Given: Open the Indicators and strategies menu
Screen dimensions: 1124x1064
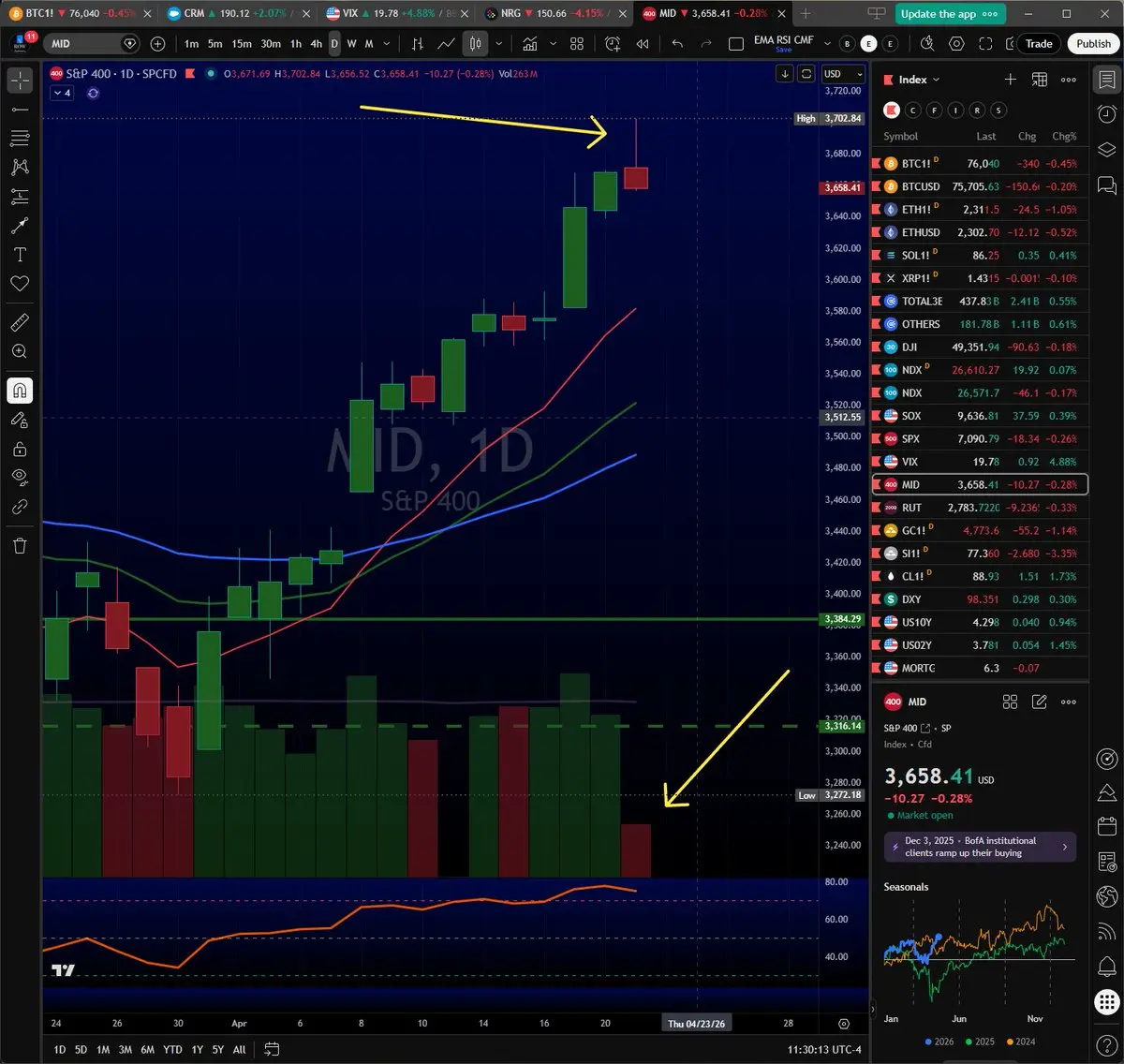Looking at the screenshot, I should click(530, 44).
